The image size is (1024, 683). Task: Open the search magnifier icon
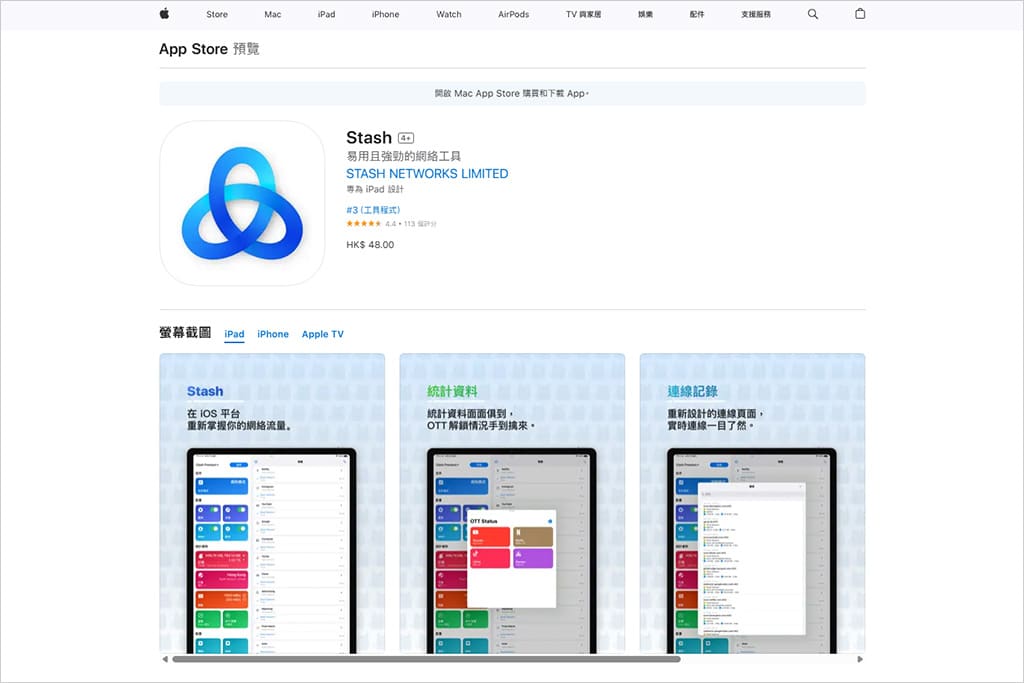tap(813, 14)
